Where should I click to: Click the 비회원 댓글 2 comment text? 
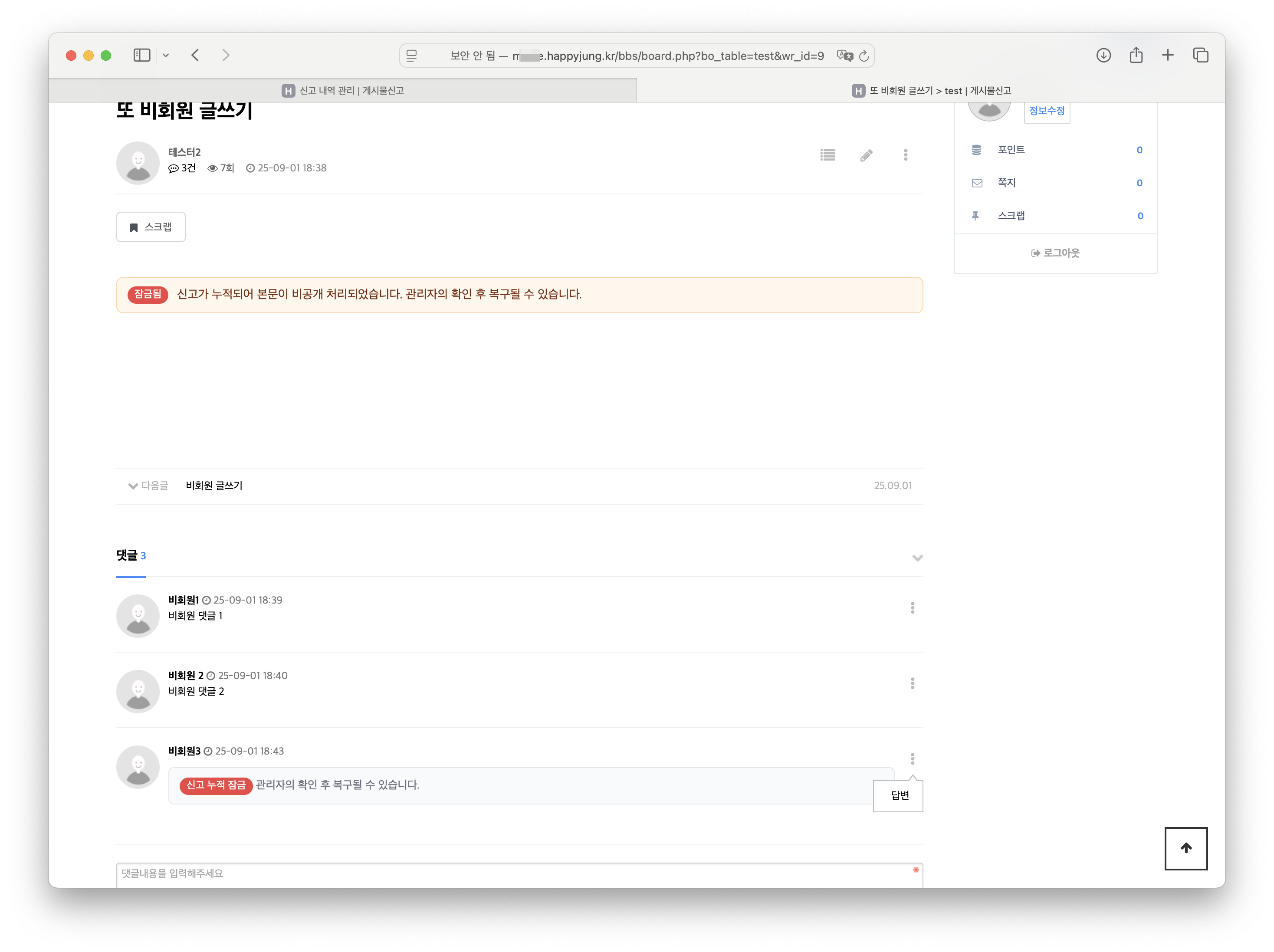pyautogui.click(x=196, y=691)
